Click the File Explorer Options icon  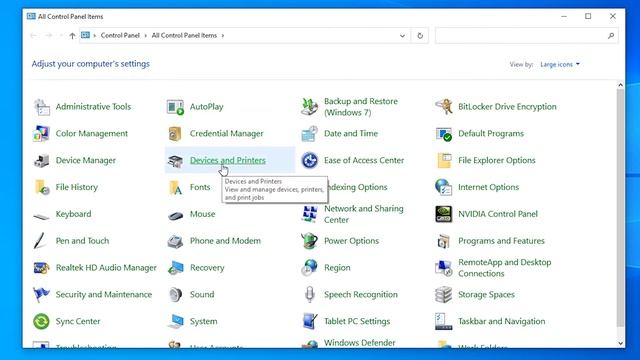tap(444, 161)
